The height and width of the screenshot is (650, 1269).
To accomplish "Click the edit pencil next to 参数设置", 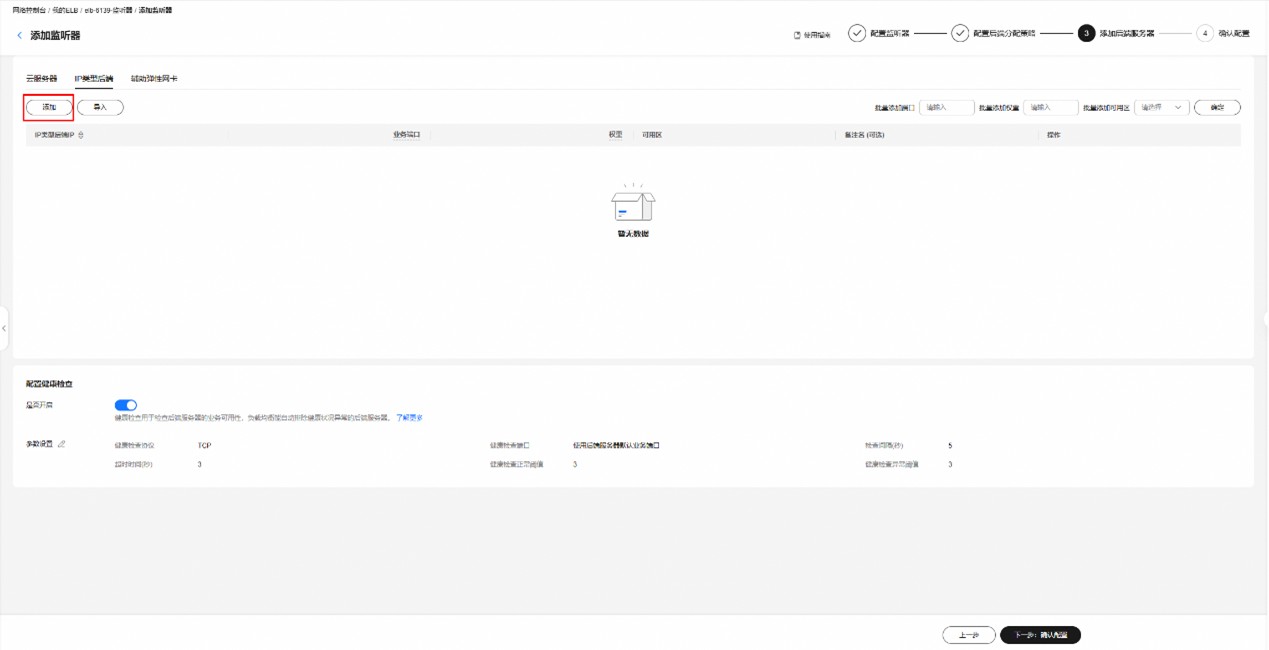I will [x=62, y=444].
